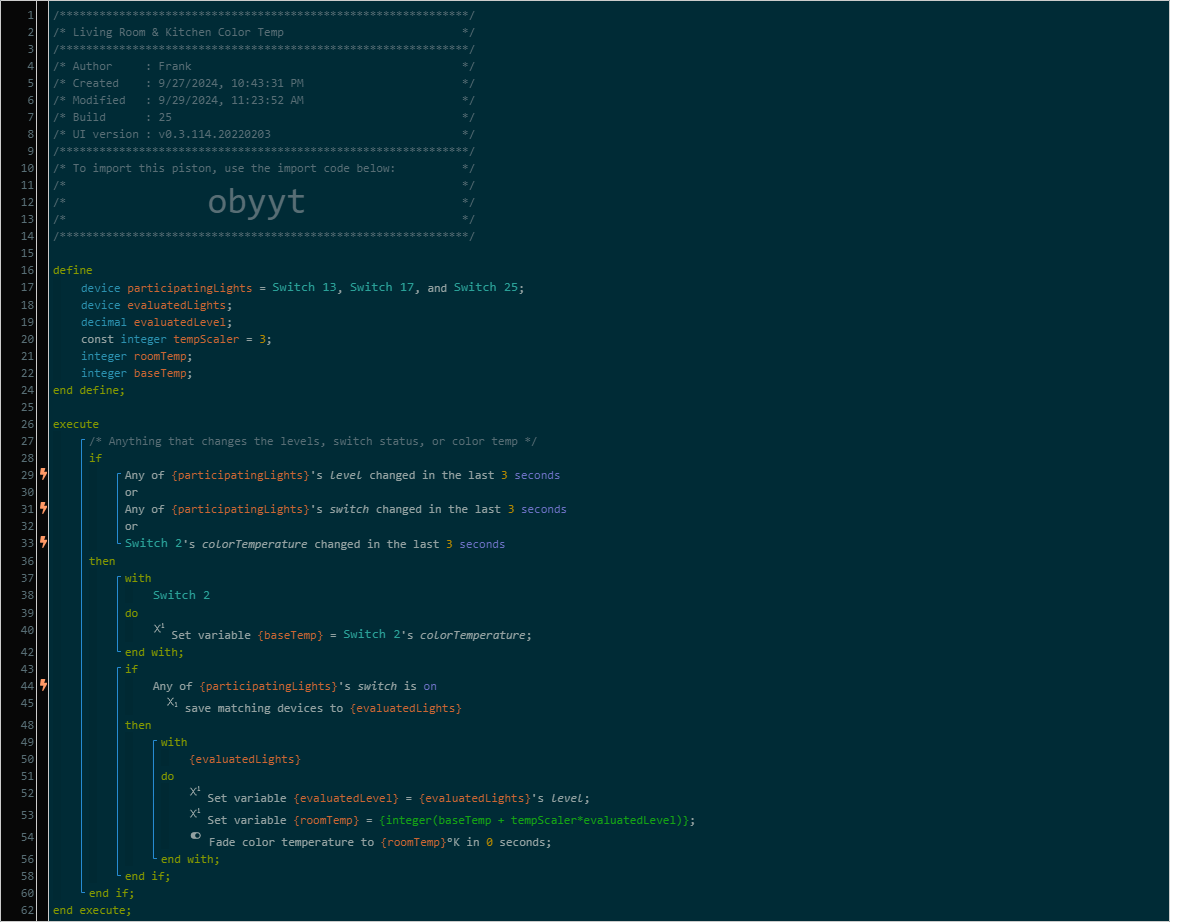Viewport: 1178px width, 923px height.
Task: Click end if; on line 60
Action: tap(112, 894)
